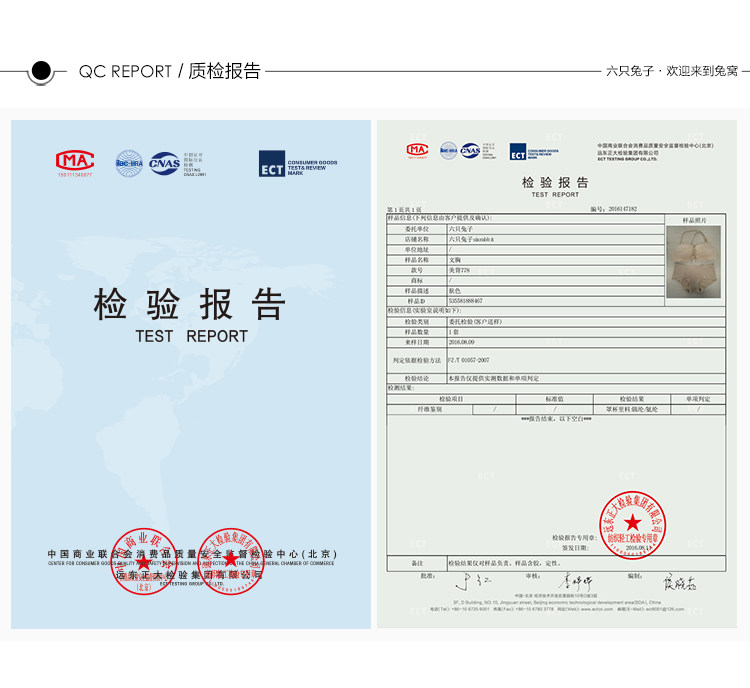Click the CMA logo on the report page
Viewport: 750px width, 688px height.
coord(417,150)
